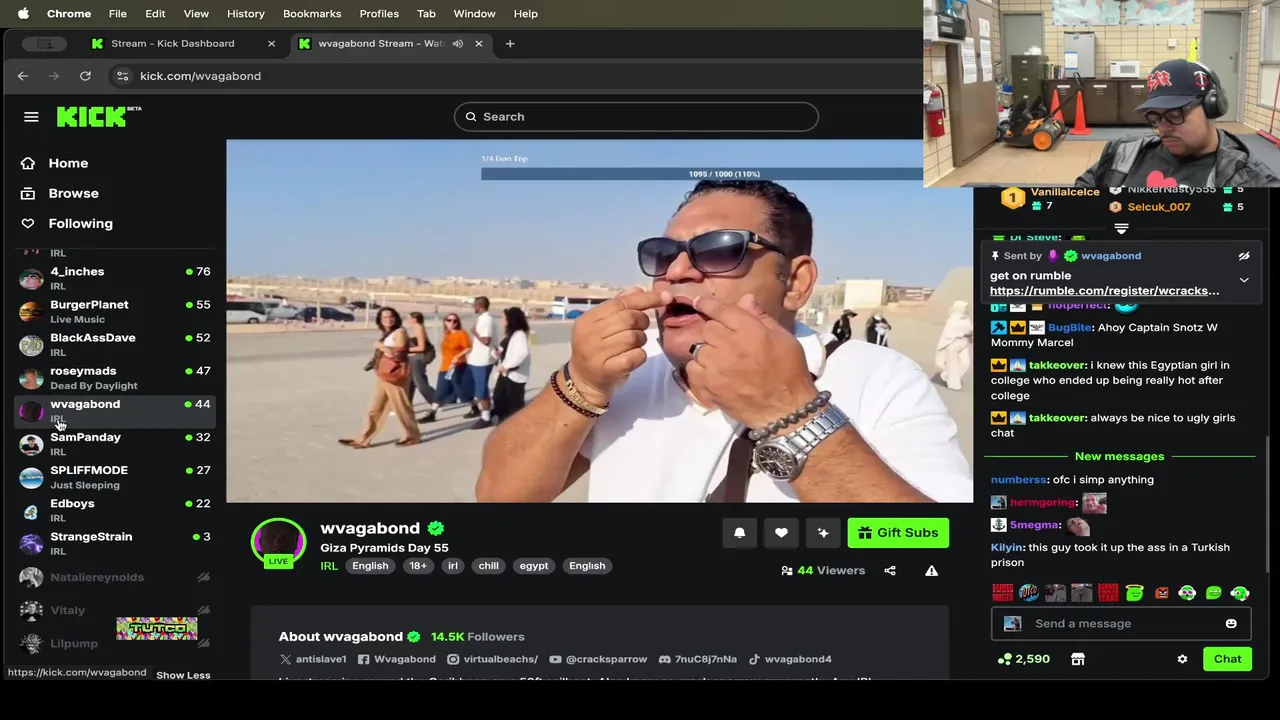Open BlackAssDave channel in sidebar
The height and width of the screenshot is (720, 1280).
pos(115,344)
